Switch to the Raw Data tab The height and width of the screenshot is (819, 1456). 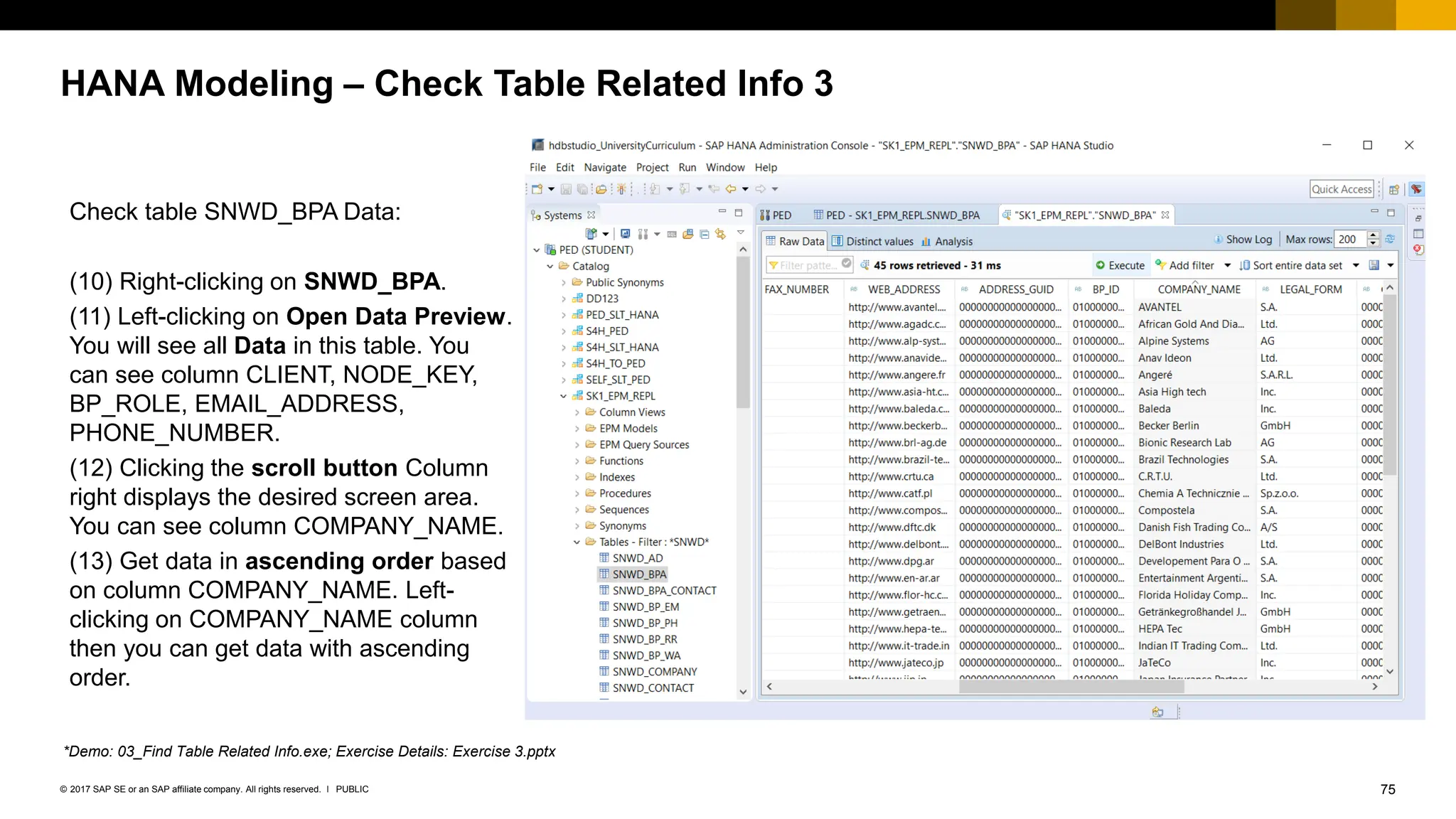[x=795, y=241]
